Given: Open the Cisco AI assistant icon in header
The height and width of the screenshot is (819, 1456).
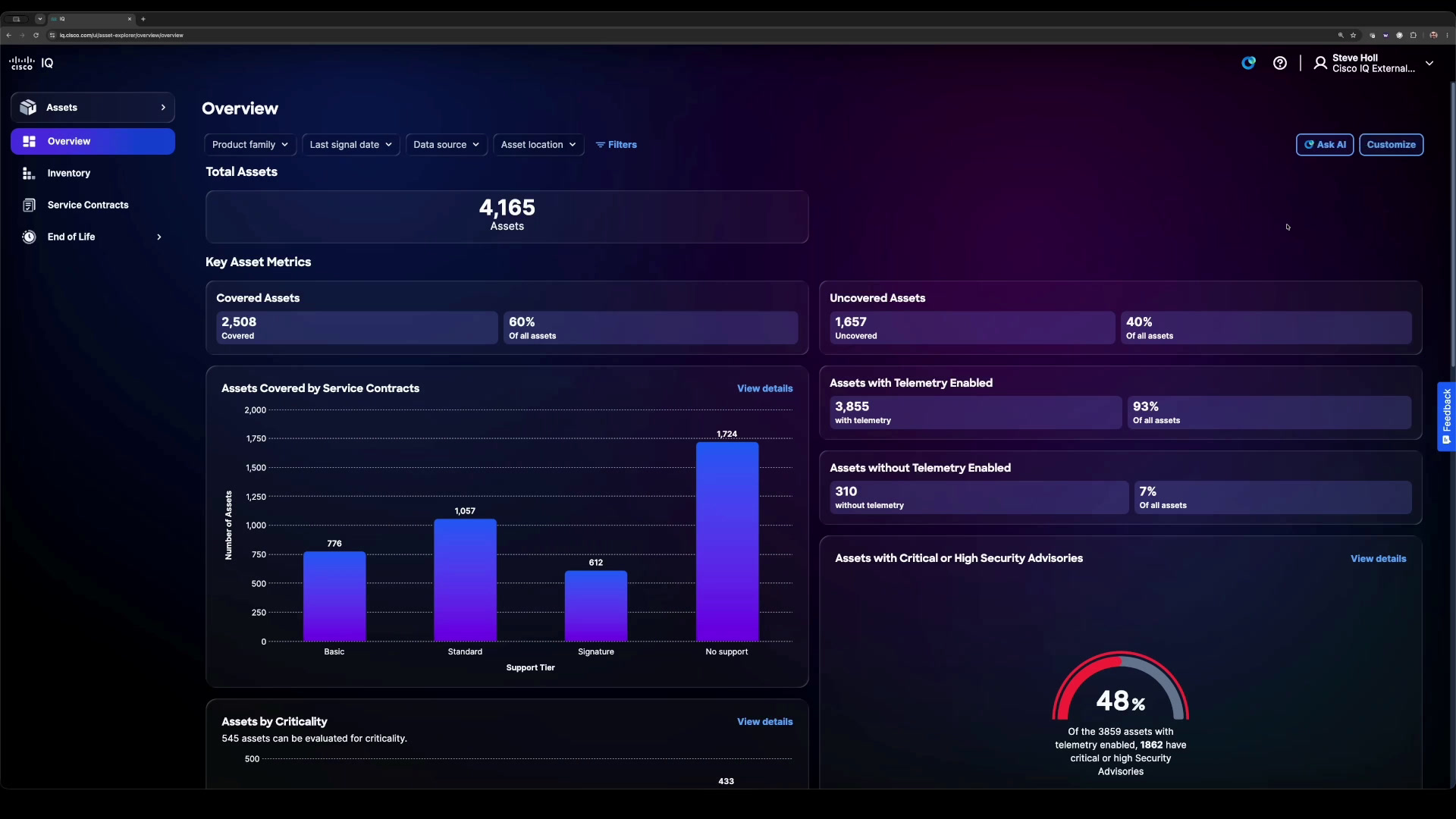Looking at the screenshot, I should [x=1248, y=63].
